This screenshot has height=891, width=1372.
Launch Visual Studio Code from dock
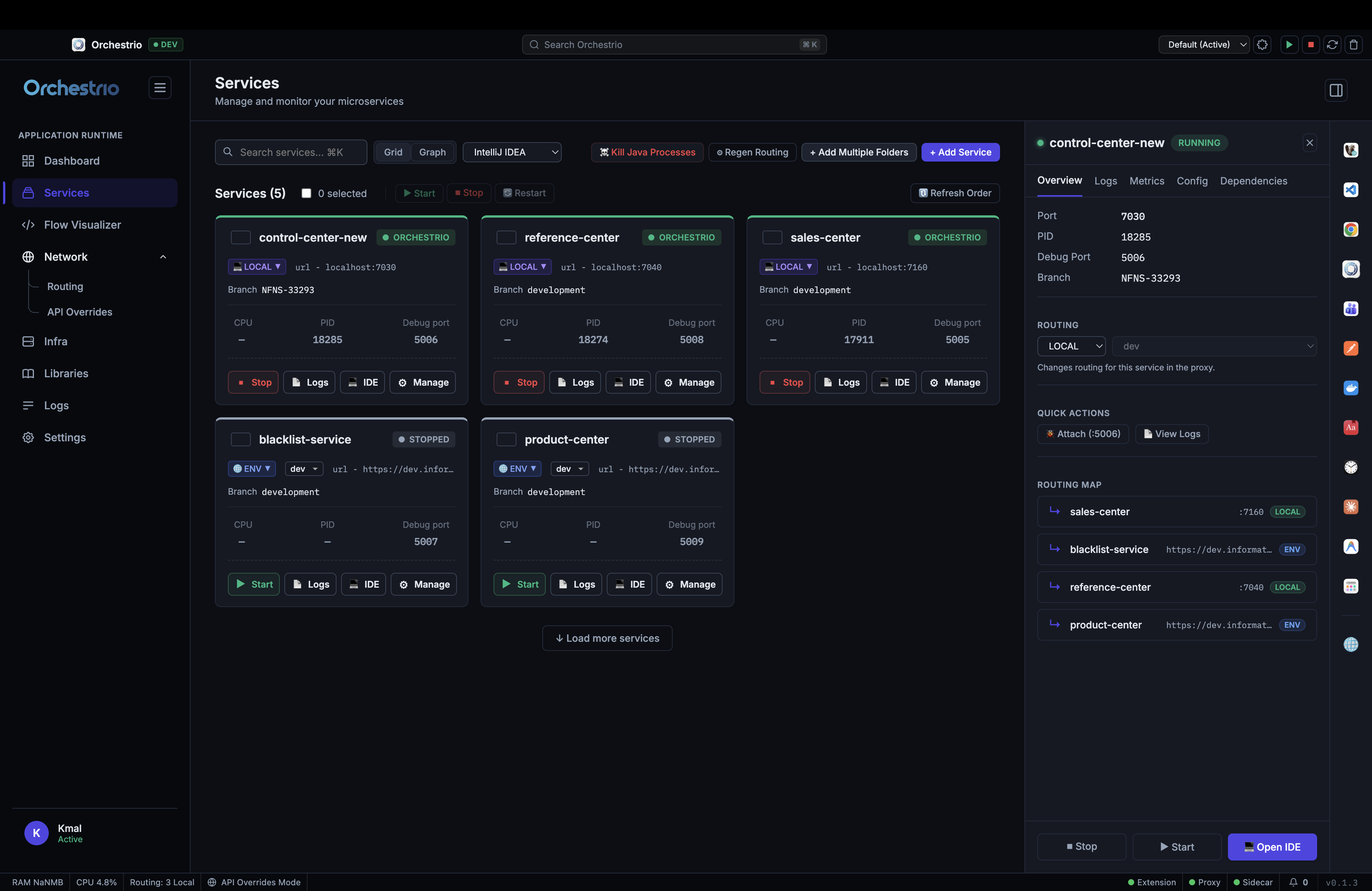[x=1351, y=190]
